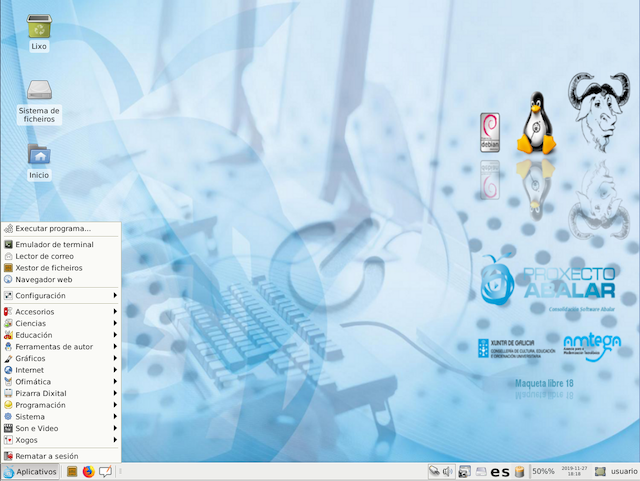Expand the Accesorios submenu
Screen dimensions: 640x481
click(x=60, y=312)
